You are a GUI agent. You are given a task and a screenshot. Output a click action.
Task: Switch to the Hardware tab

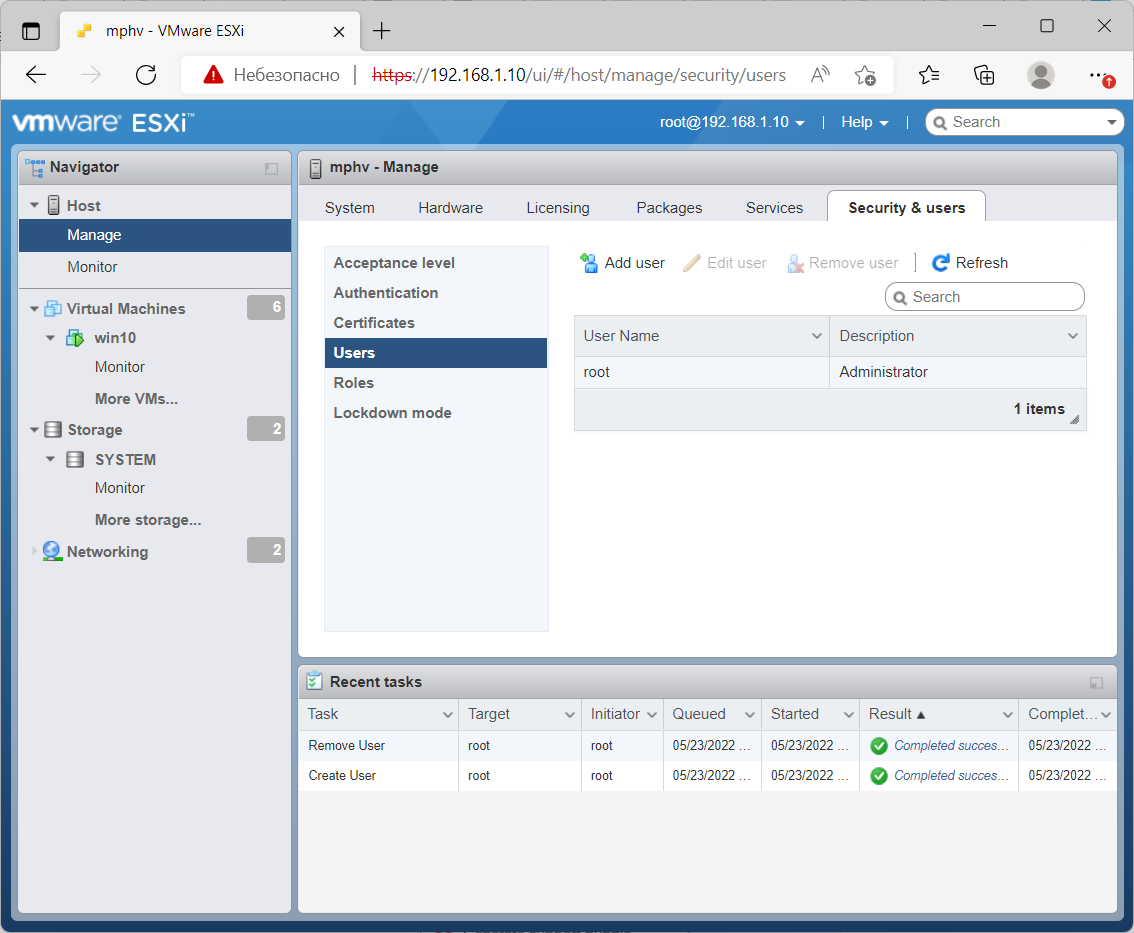point(451,208)
